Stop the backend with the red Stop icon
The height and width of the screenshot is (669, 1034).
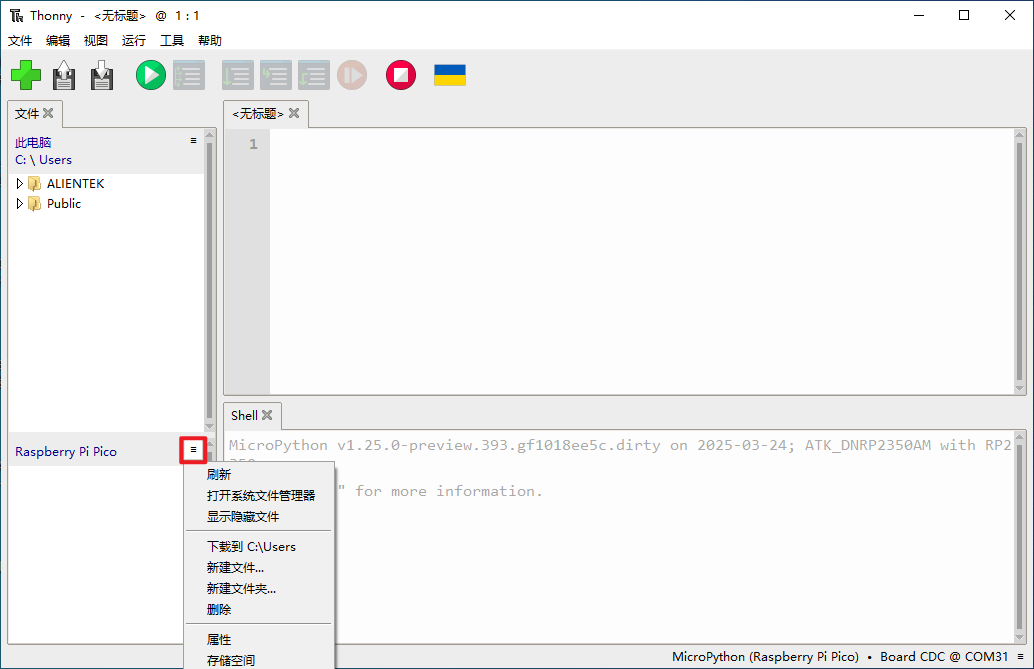click(x=401, y=75)
